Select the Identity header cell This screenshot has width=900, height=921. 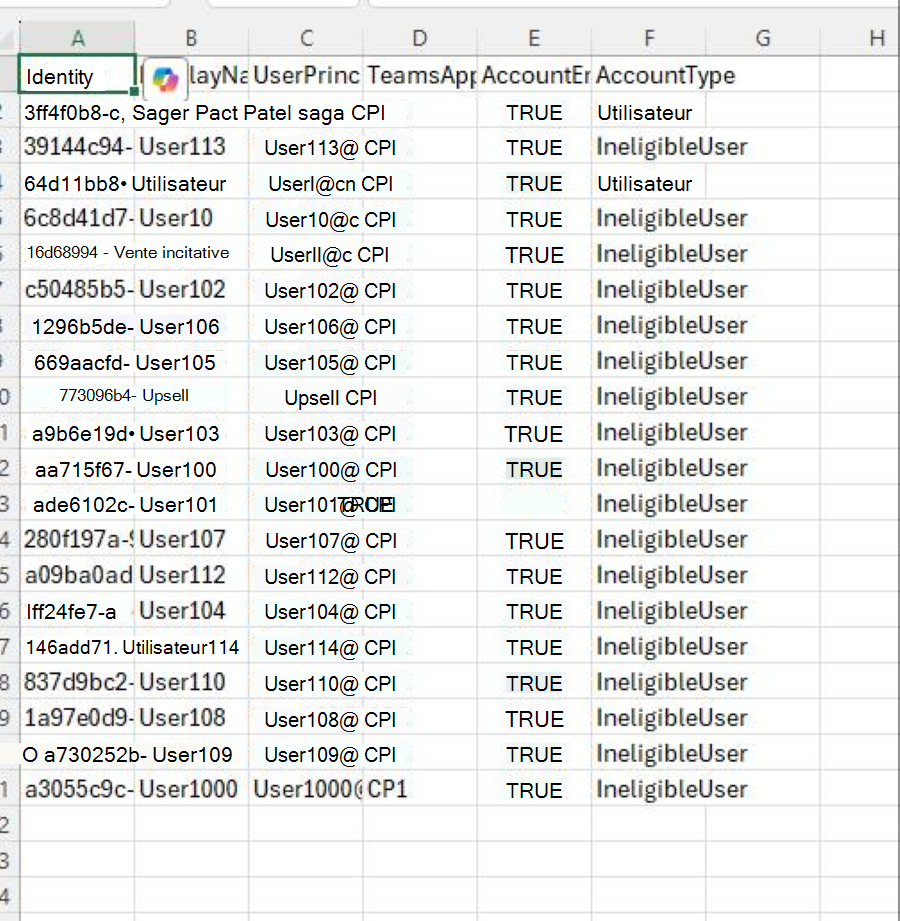point(78,74)
